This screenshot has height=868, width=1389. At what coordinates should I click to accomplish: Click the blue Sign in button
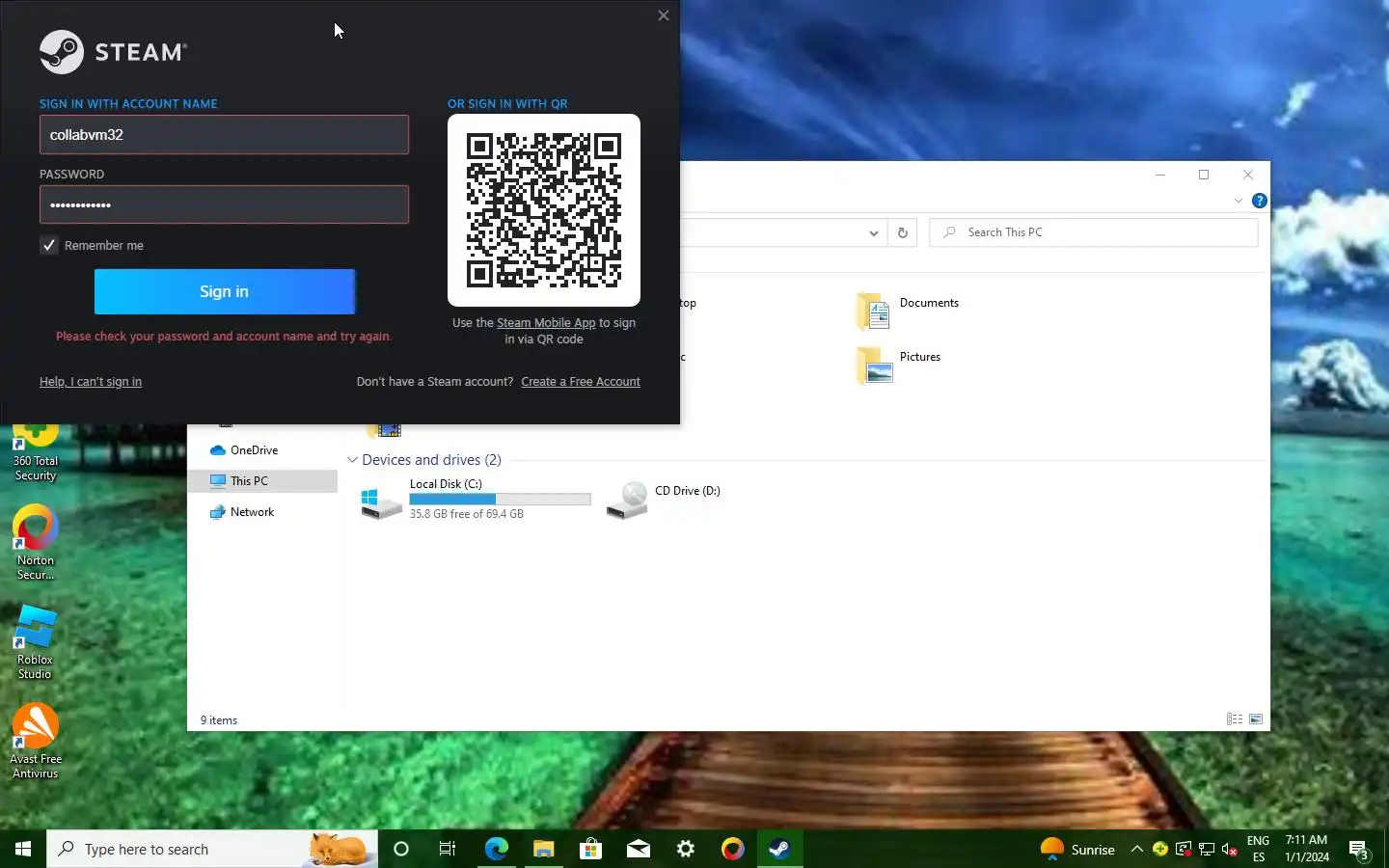[x=225, y=291]
